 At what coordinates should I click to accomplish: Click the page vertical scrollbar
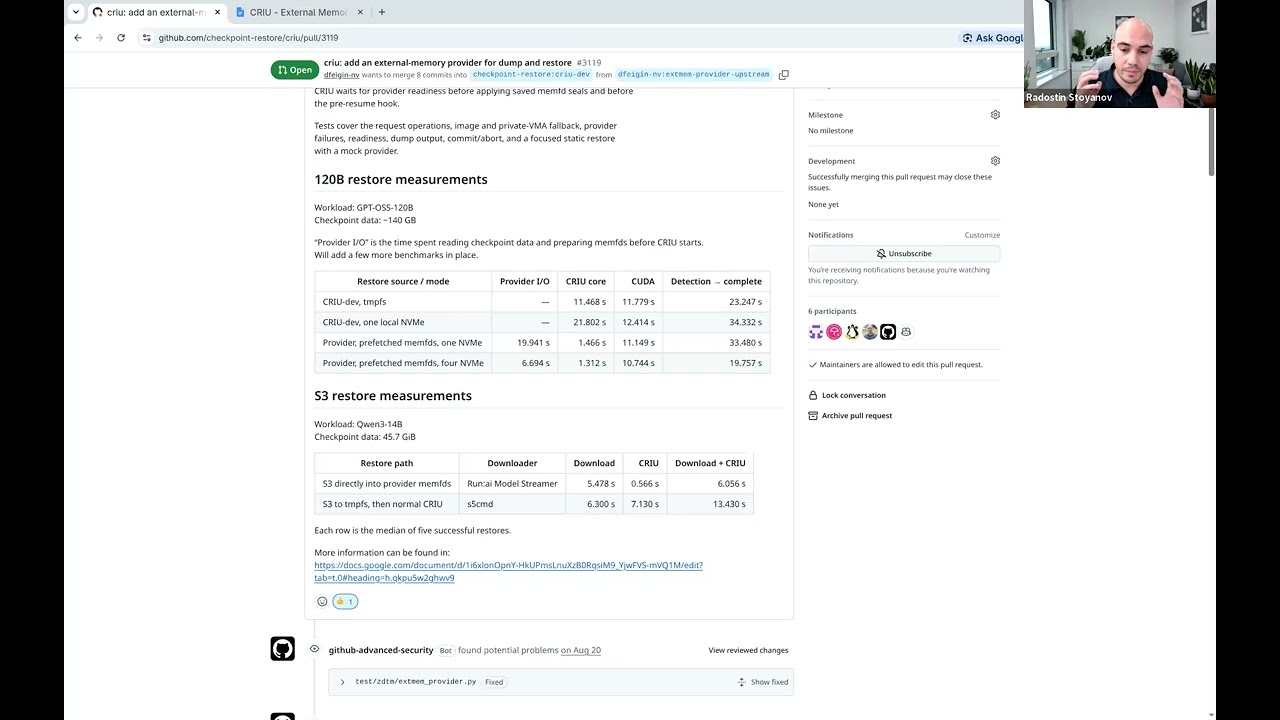[x=1211, y=140]
